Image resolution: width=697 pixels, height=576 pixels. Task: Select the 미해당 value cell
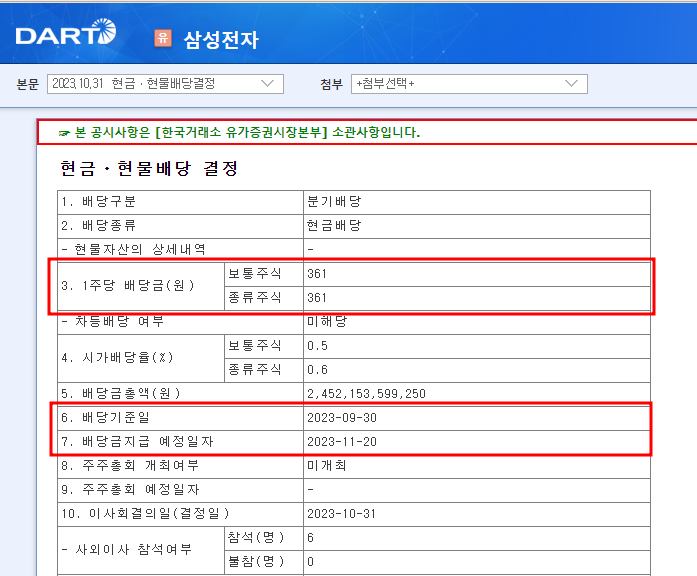point(477,321)
